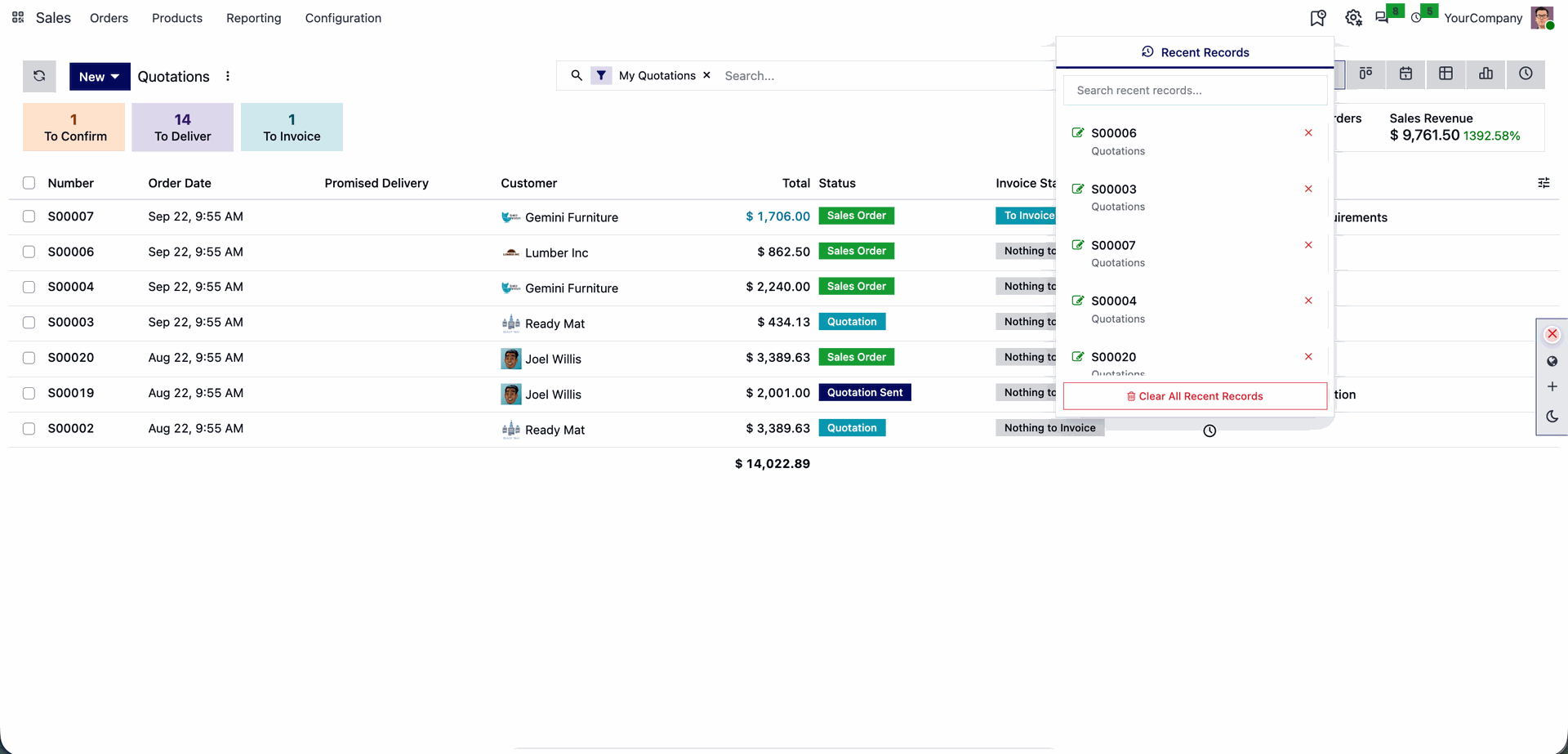The height and width of the screenshot is (754, 1568).
Task: Click the plus icon in the side toolbar
Action: tap(1552, 386)
